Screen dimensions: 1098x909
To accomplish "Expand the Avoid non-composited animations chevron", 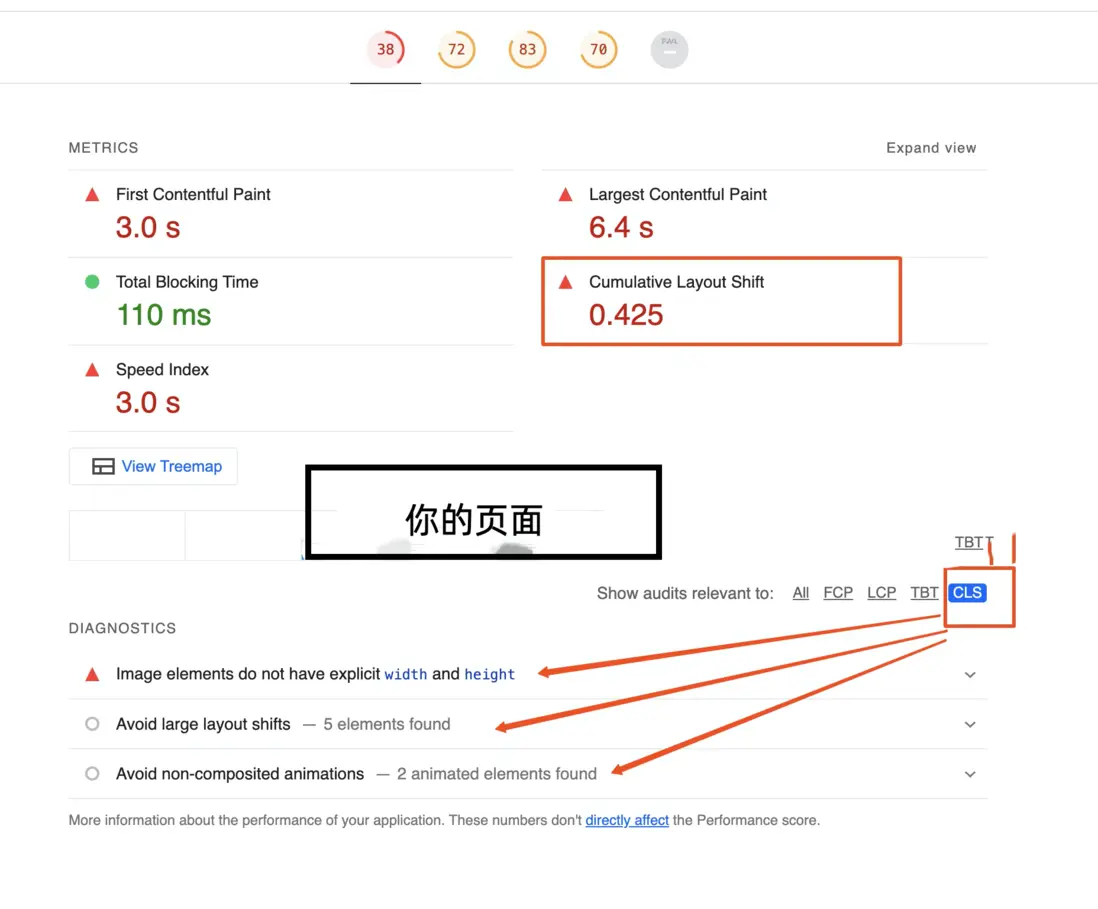I will [970, 774].
